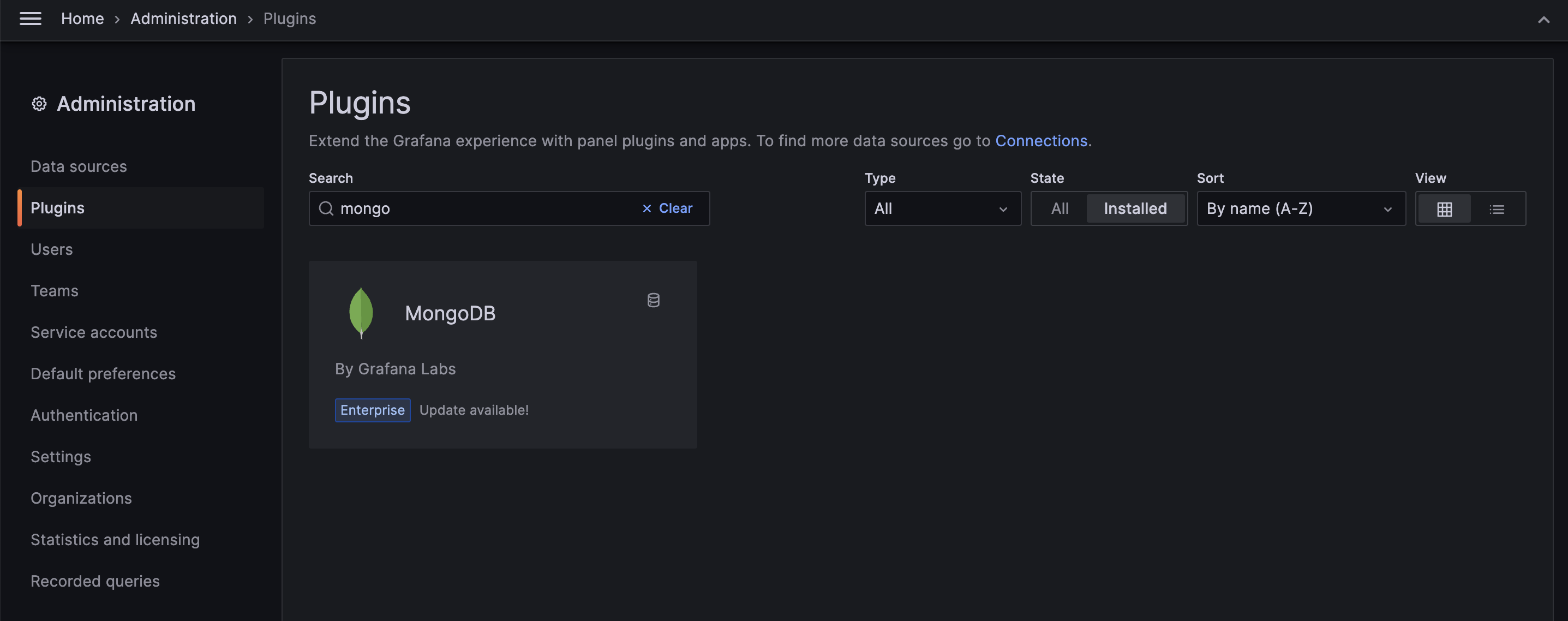Image resolution: width=1568 pixels, height=621 pixels.
Task: Click the MongoDB plugin icon
Action: 361,313
